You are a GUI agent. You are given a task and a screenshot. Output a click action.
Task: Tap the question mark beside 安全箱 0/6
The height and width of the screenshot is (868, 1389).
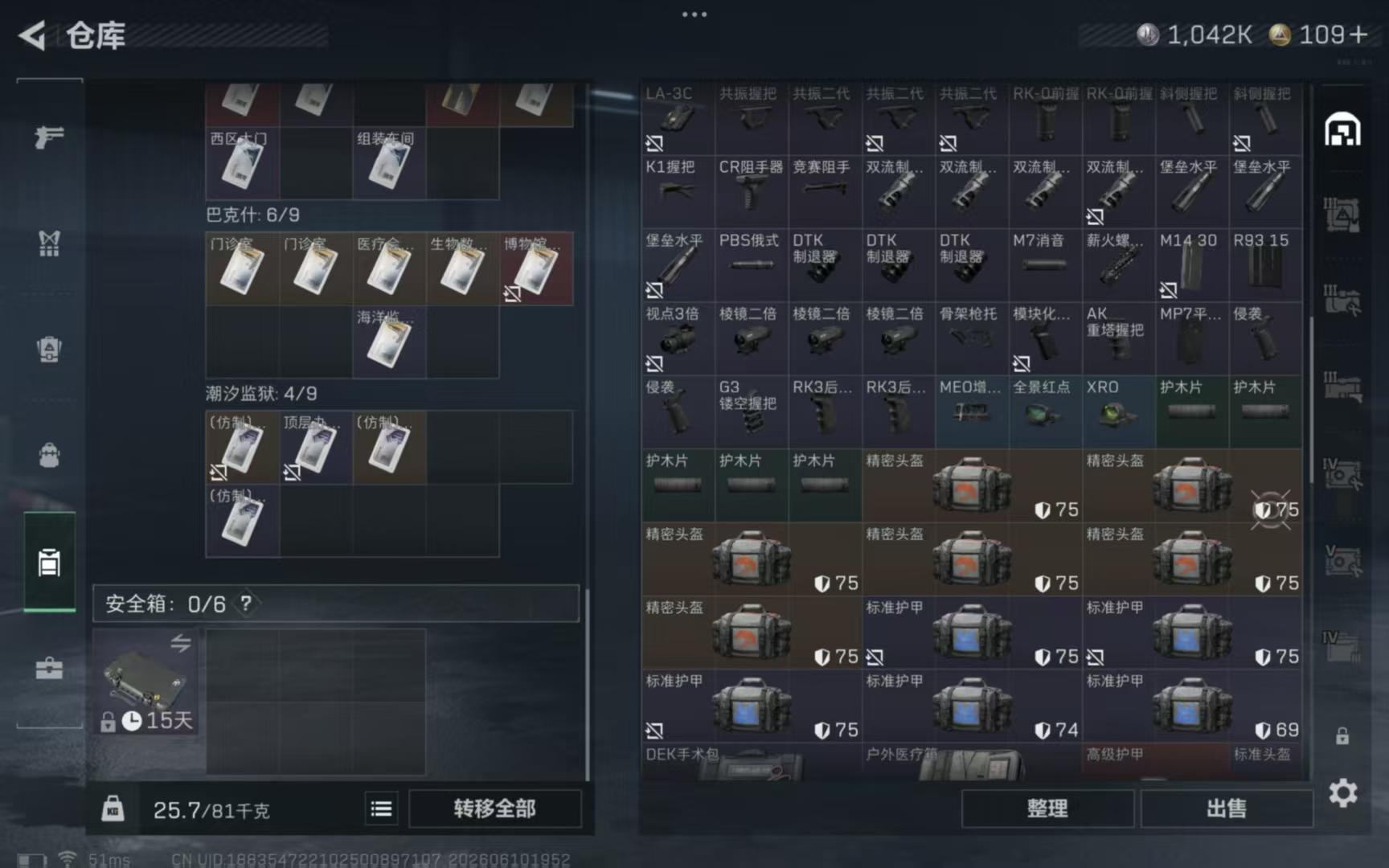coord(246,604)
